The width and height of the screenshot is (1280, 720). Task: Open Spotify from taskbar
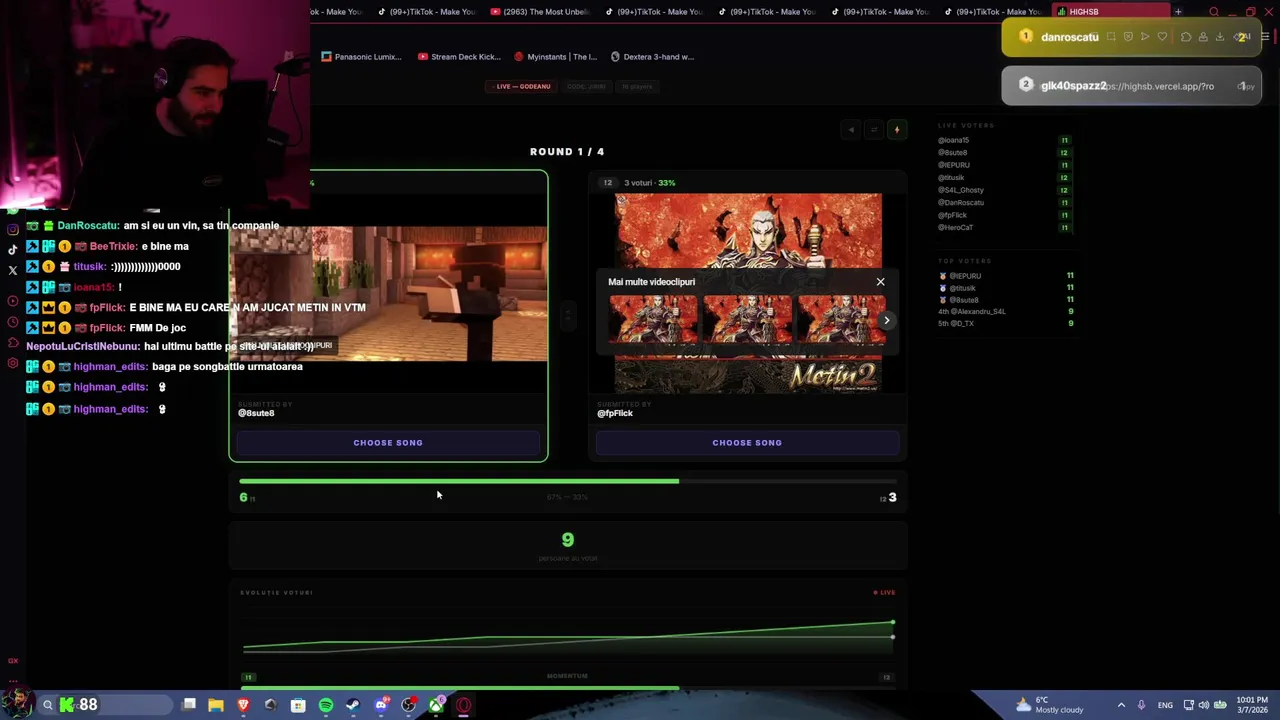click(x=326, y=705)
